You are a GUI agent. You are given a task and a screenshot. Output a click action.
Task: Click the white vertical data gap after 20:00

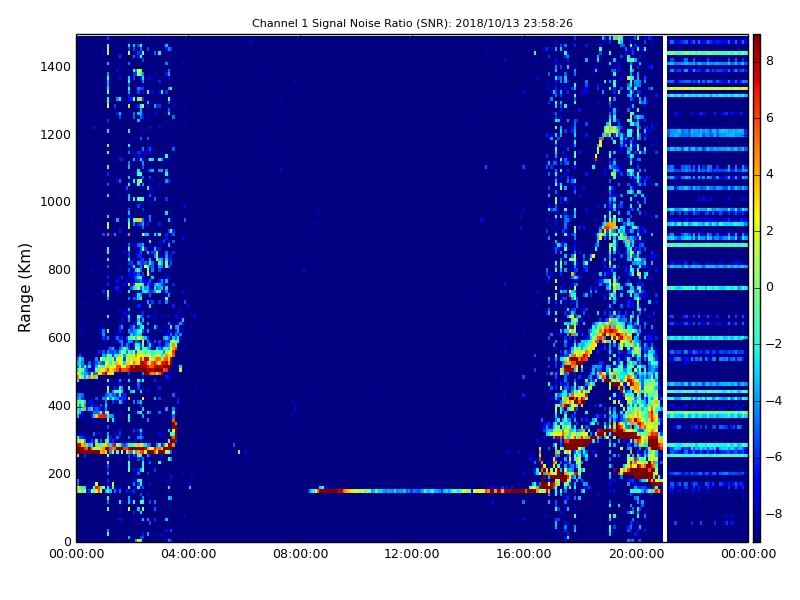(665, 288)
